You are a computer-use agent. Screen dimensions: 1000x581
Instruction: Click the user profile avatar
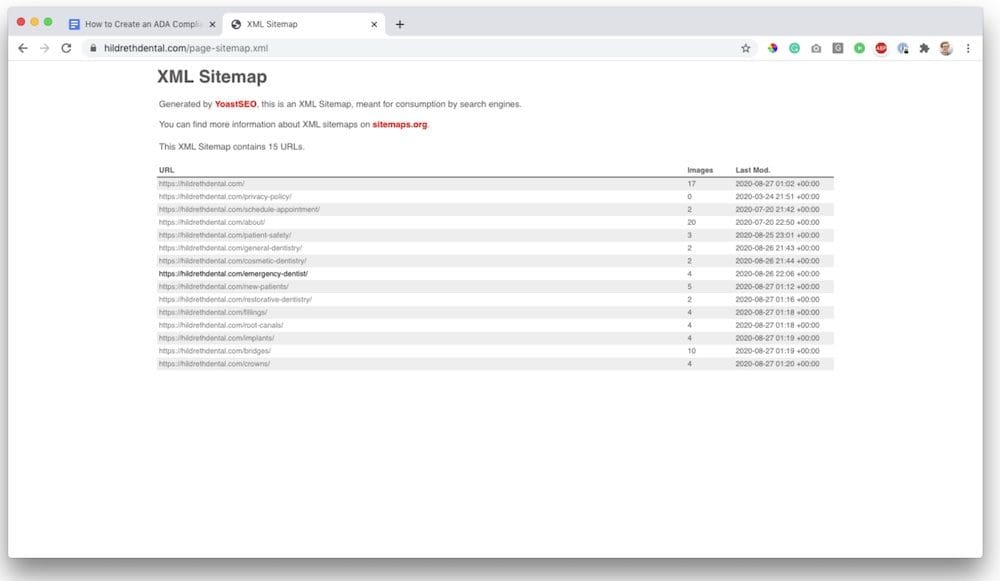[x=946, y=48]
